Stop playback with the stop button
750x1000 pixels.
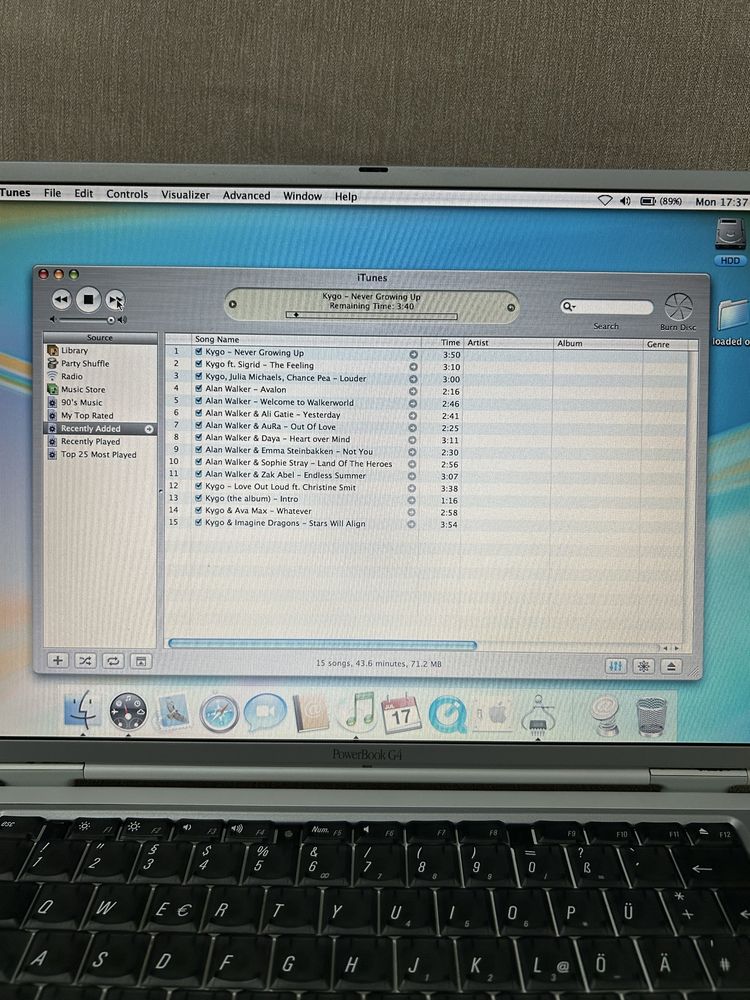click(89, 300)
